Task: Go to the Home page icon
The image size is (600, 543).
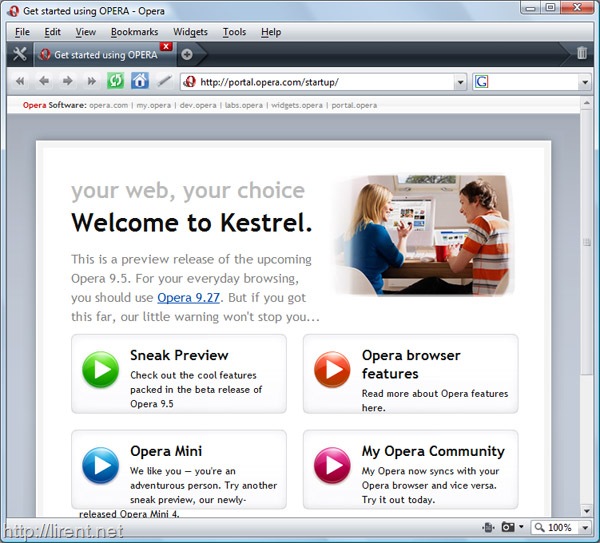Action: (140, 81)
